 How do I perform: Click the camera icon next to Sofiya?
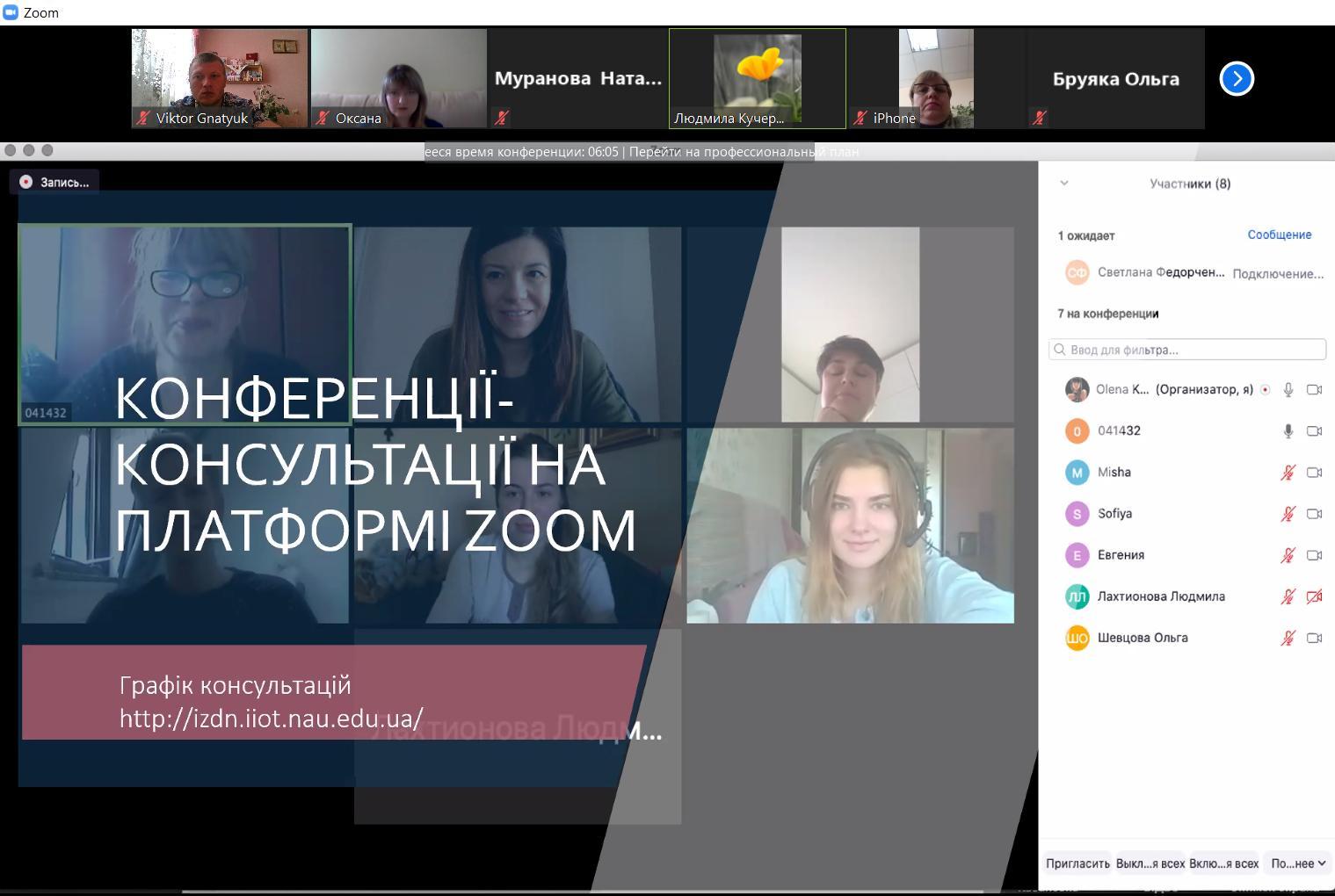tap(1314, 514)
